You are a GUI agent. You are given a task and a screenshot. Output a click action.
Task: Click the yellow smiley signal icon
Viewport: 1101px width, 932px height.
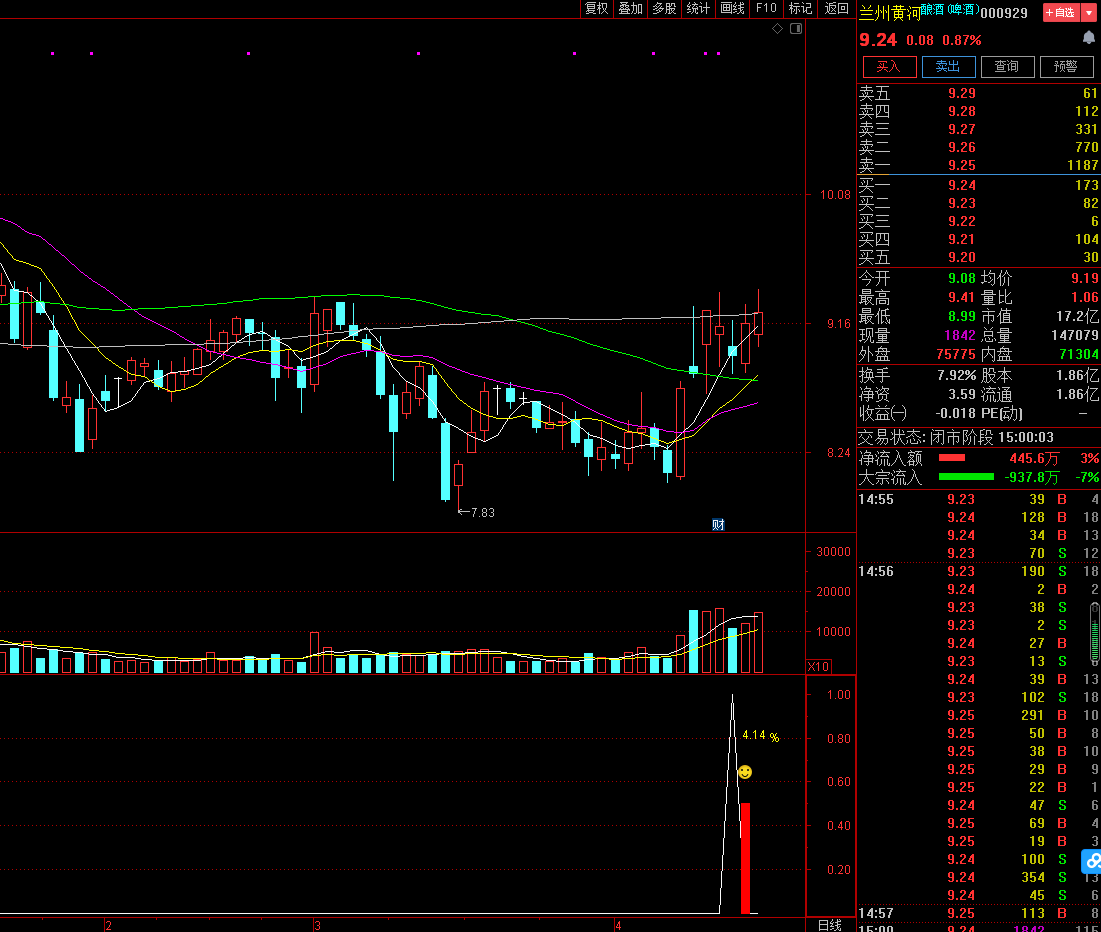coord(745,772)
